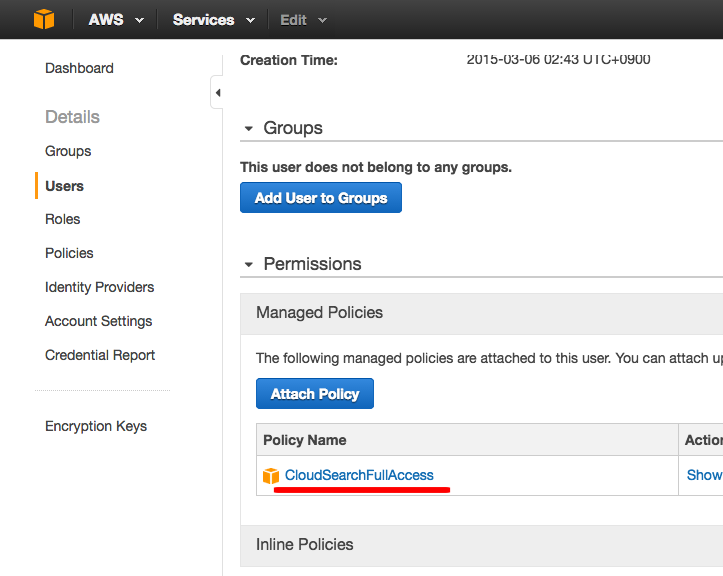Go to Dashboard in sidebar
Image resolution: width=723 pixels, height=576 pixels.
click(x=79, y=68)
